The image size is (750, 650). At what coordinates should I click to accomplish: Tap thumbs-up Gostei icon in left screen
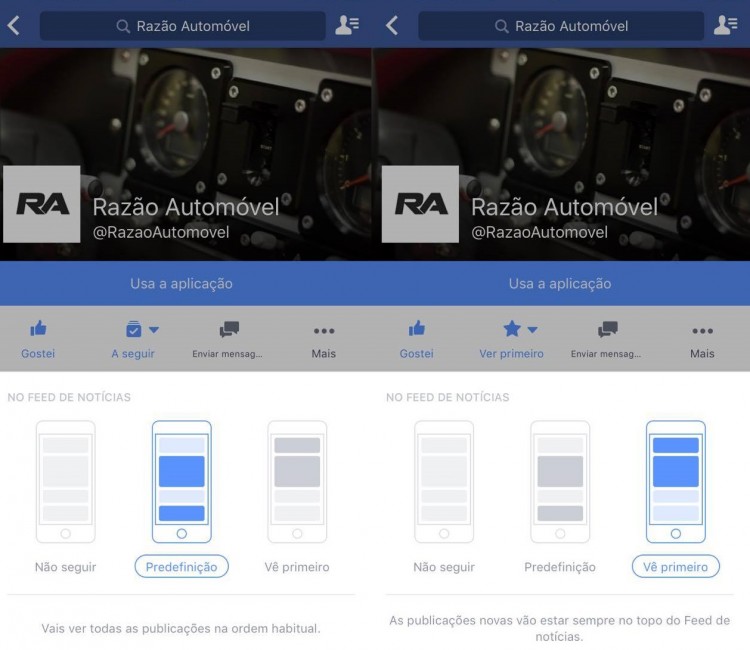[38, 329]
